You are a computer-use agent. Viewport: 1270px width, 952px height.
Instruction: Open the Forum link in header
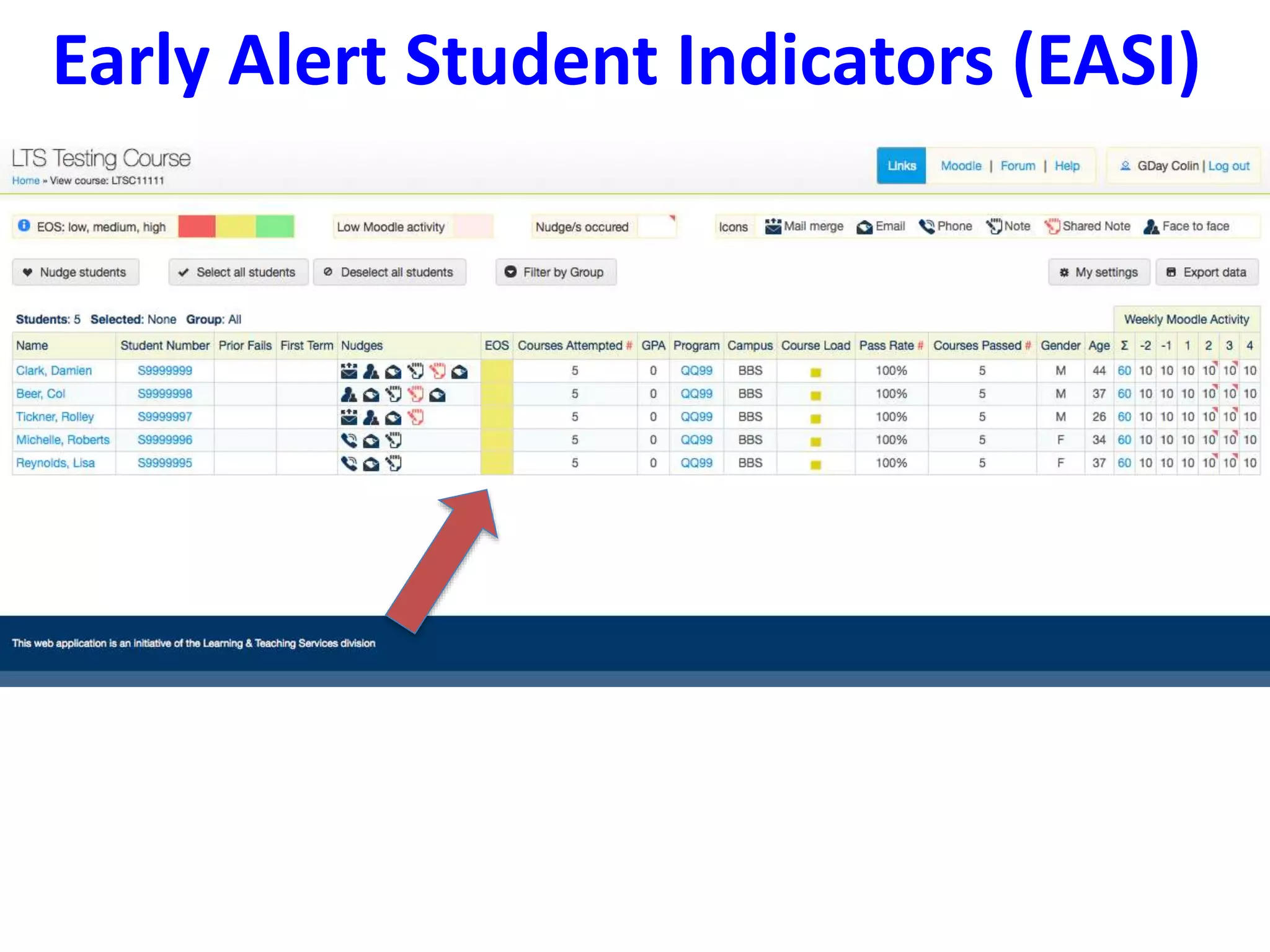1018,166
